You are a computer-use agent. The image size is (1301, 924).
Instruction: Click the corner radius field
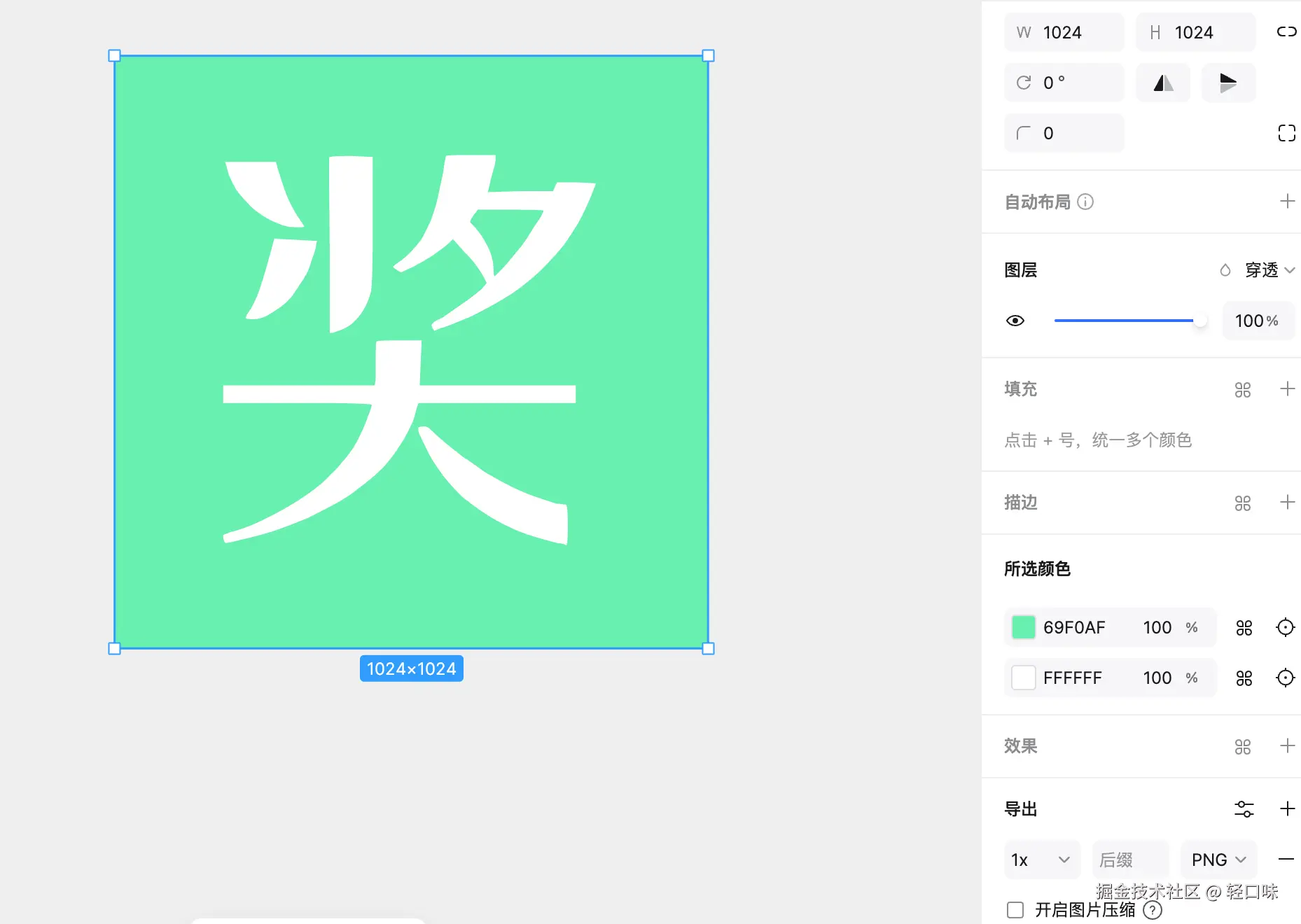(1064, 133)
